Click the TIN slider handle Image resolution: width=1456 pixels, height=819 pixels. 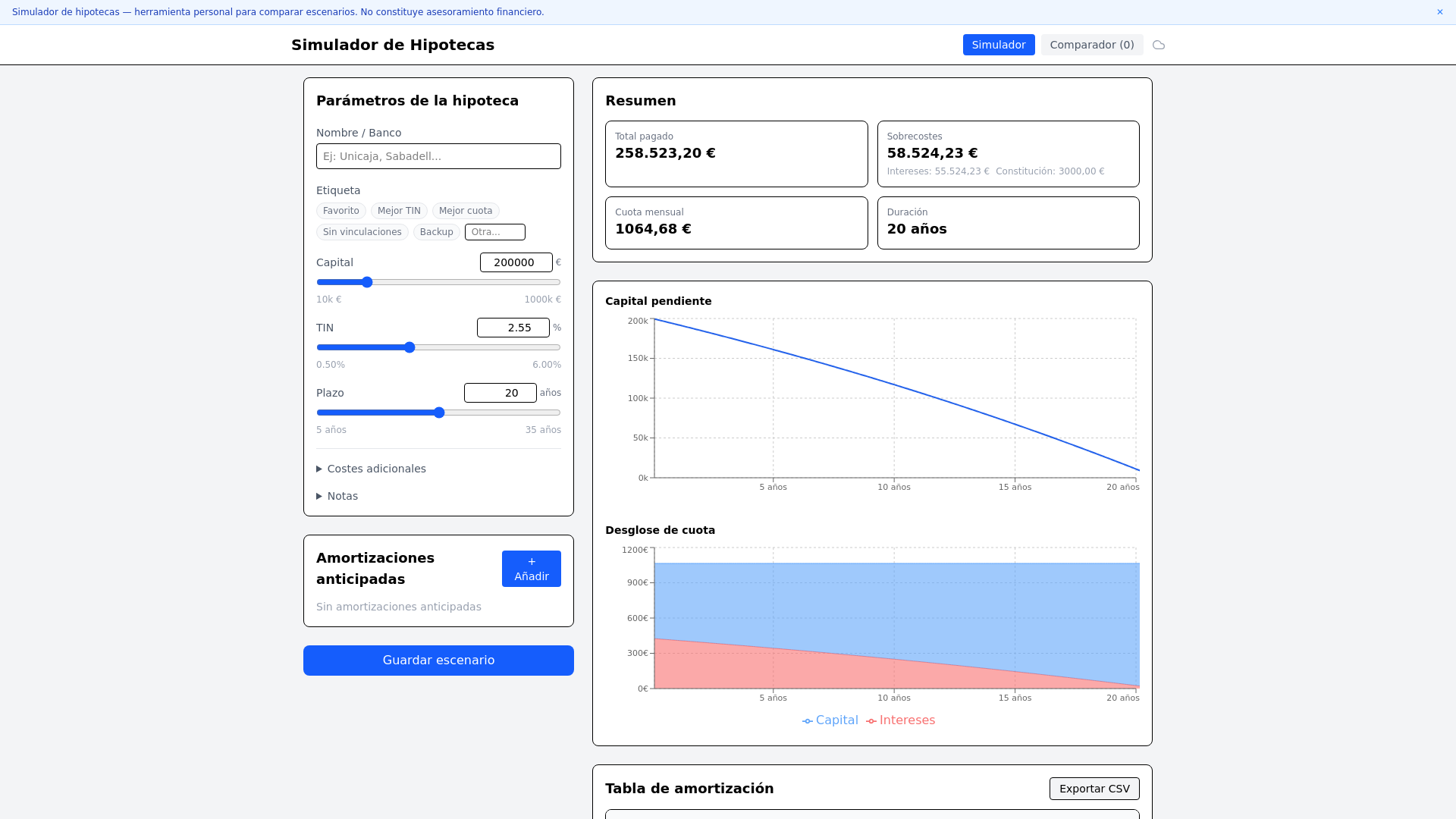click(x=409, y=347)
